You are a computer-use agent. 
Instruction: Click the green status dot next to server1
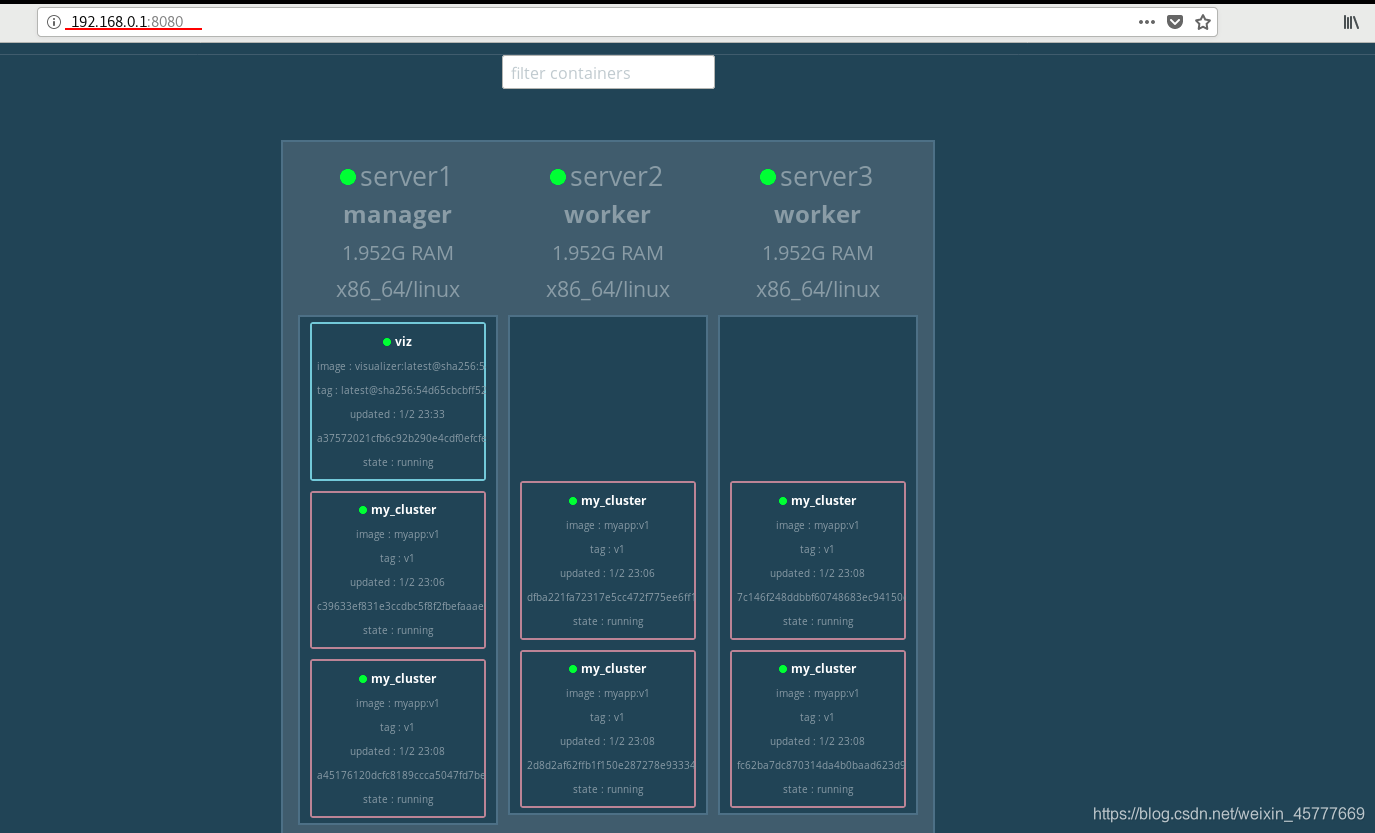348,177
